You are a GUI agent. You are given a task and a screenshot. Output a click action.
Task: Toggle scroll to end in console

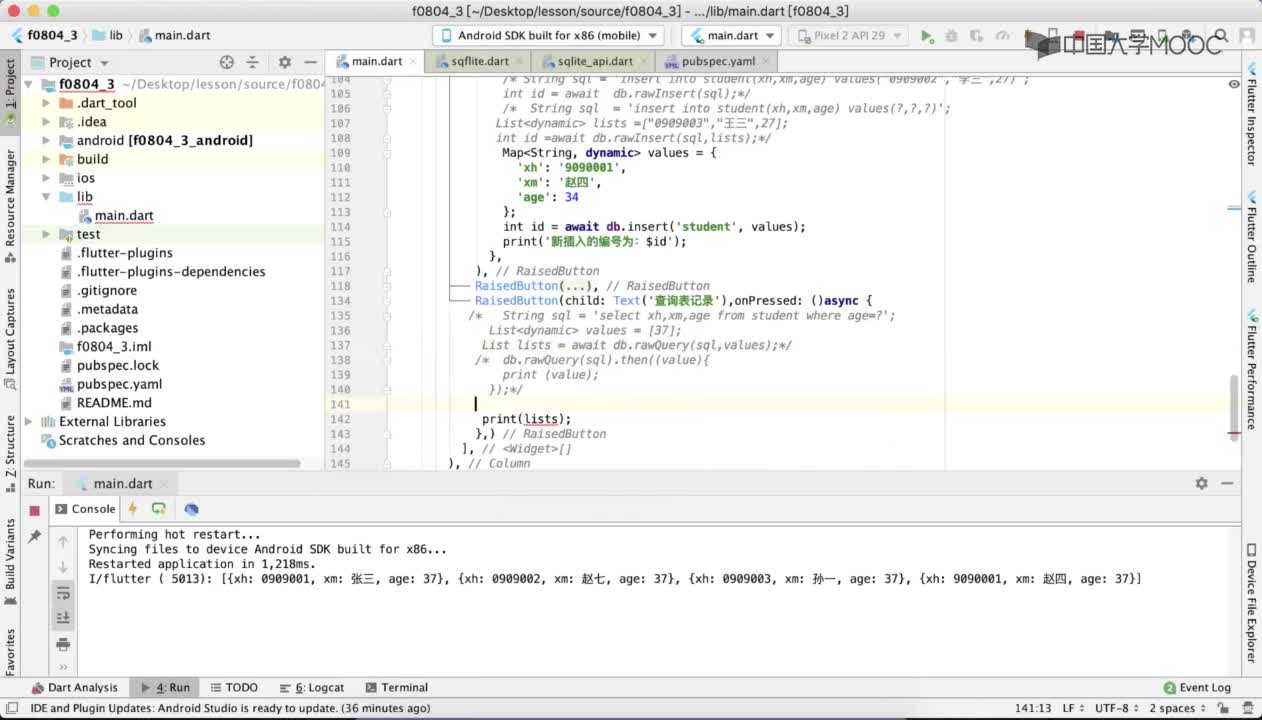click(63, 618)
